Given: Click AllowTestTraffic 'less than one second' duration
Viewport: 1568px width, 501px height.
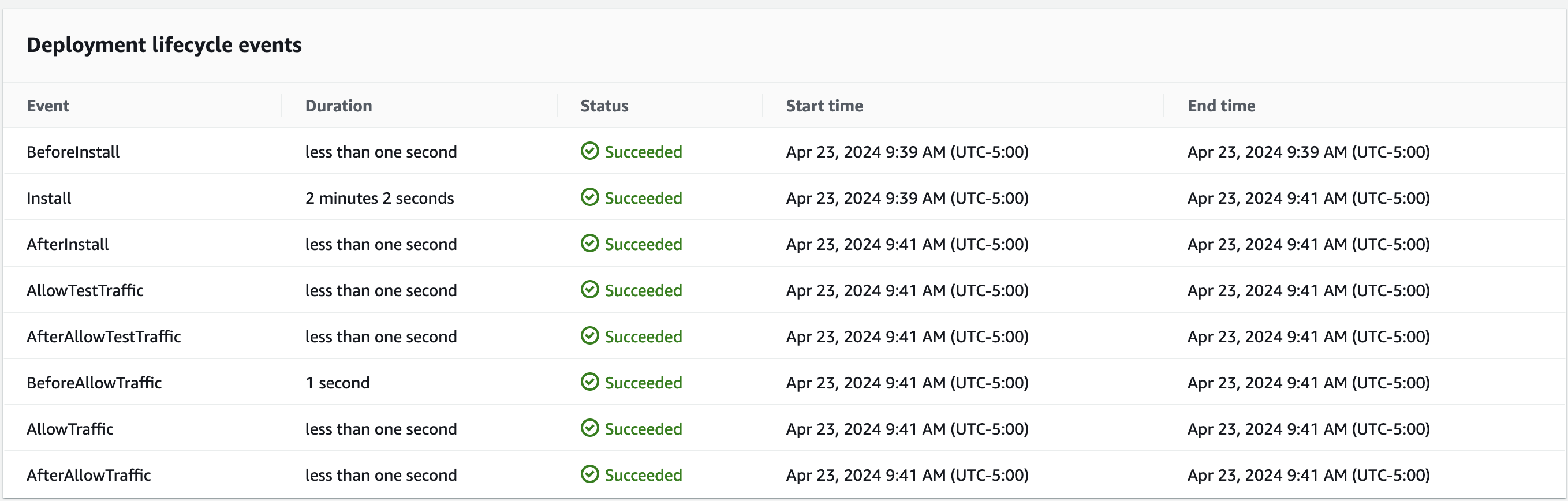Looking at the screenshot, I should tap(381, 291).
